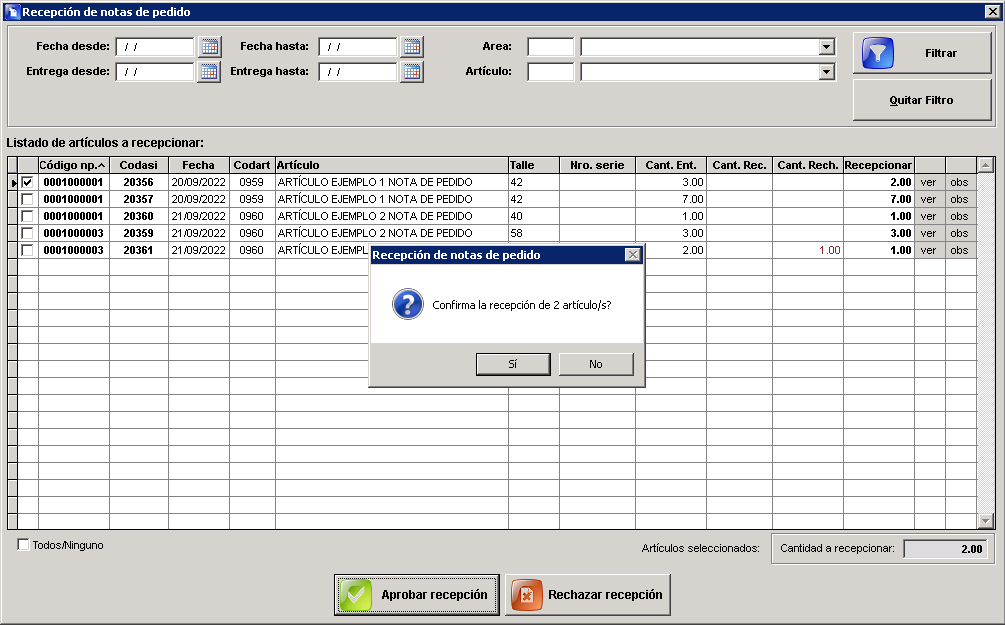Open calendar for Fecha desde
This screenshot has height=625, width=1005.
[x=209, y=47]
